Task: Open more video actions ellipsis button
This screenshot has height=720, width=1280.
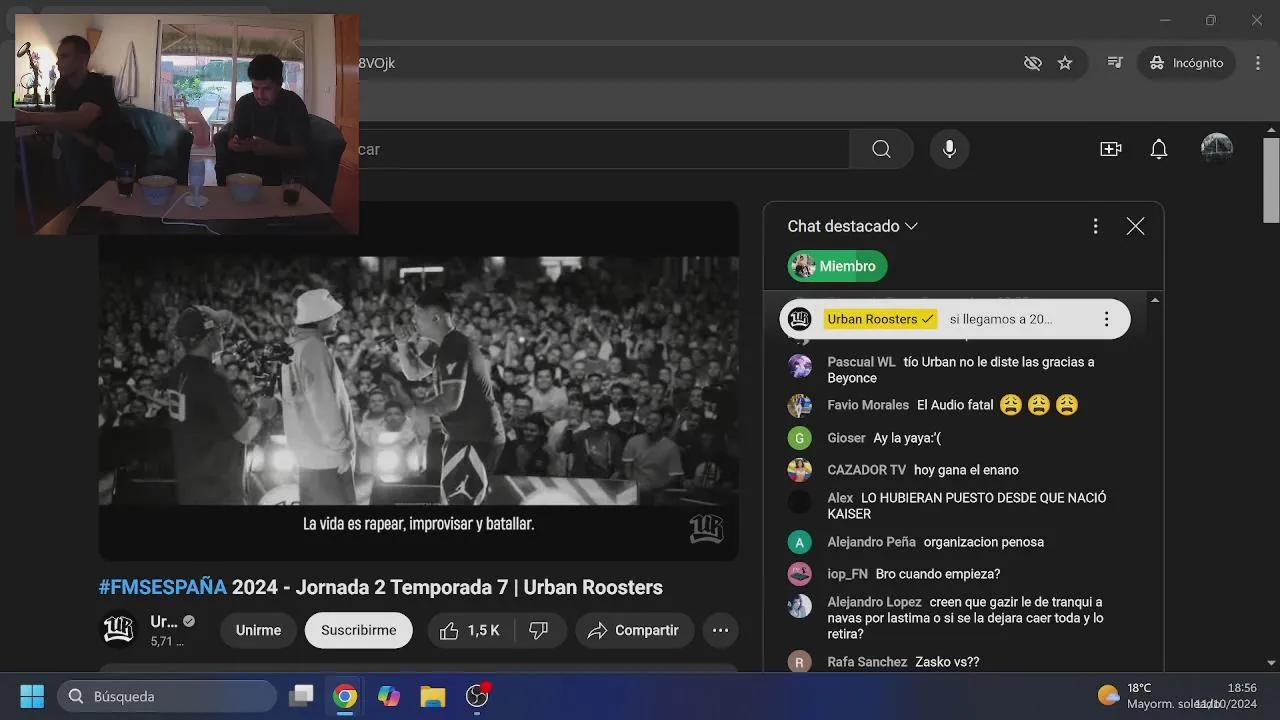Action: coord(720,630)
